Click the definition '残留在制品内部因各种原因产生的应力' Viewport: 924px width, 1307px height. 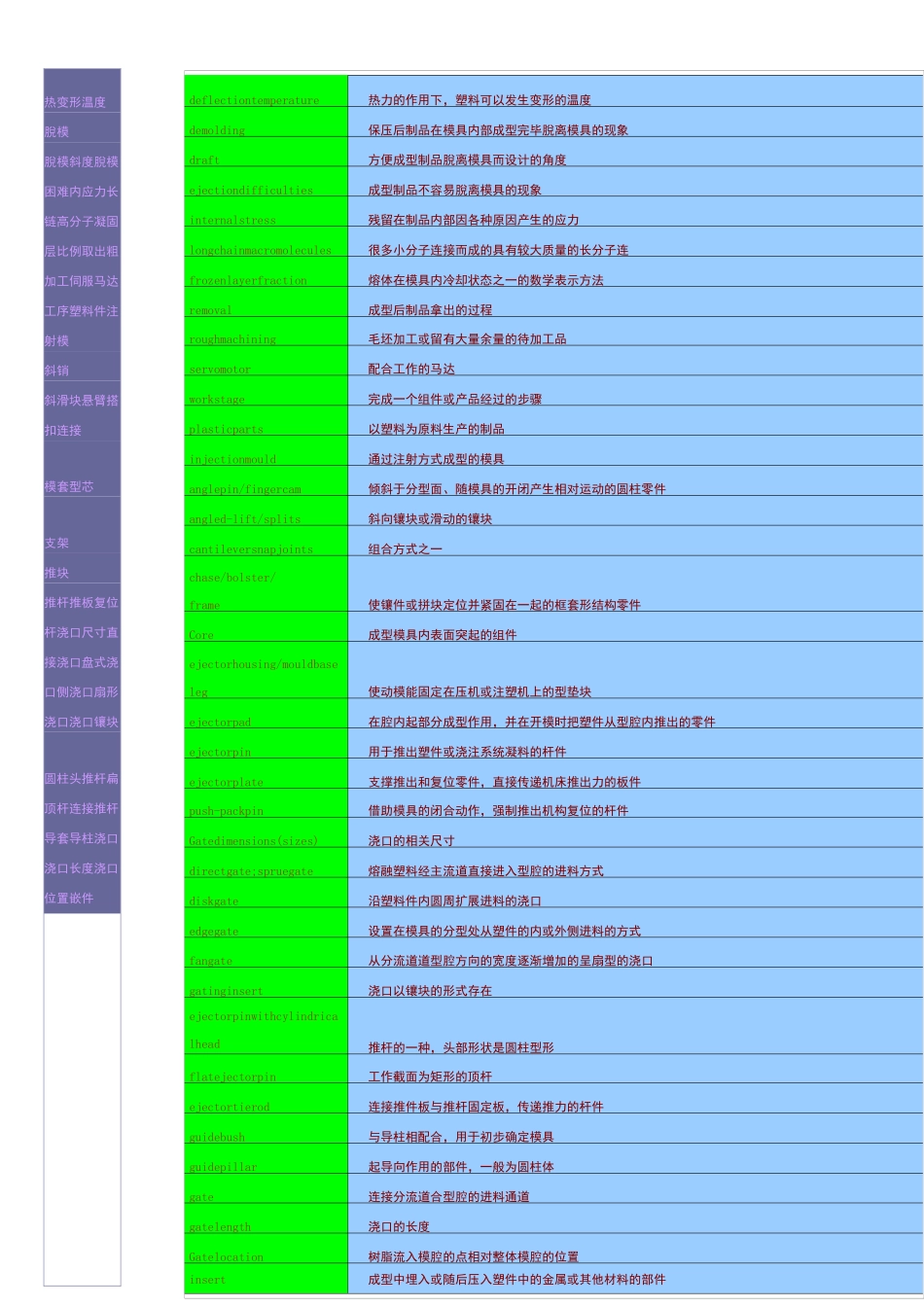474,220
